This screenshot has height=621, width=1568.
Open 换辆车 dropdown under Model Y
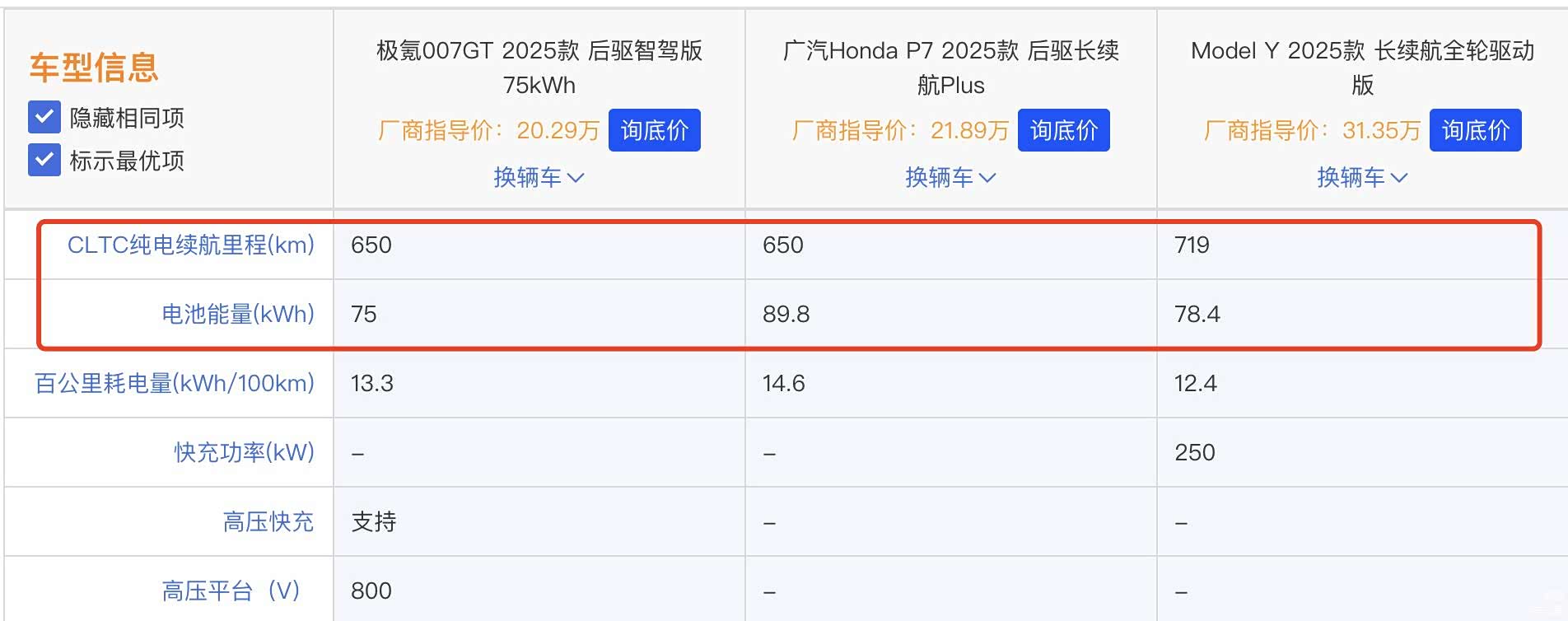[x=1362, y=177]
